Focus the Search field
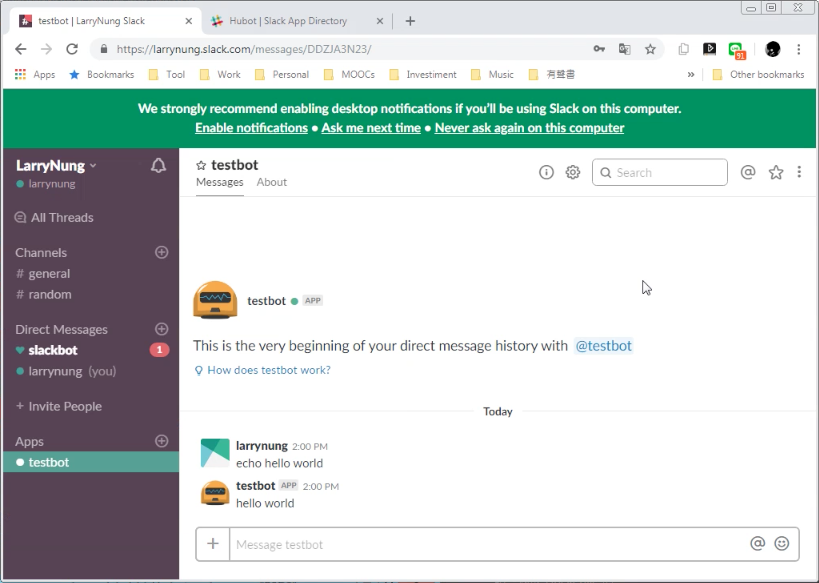This screenshot has width=819, height=583. click(x=660, y=172)
